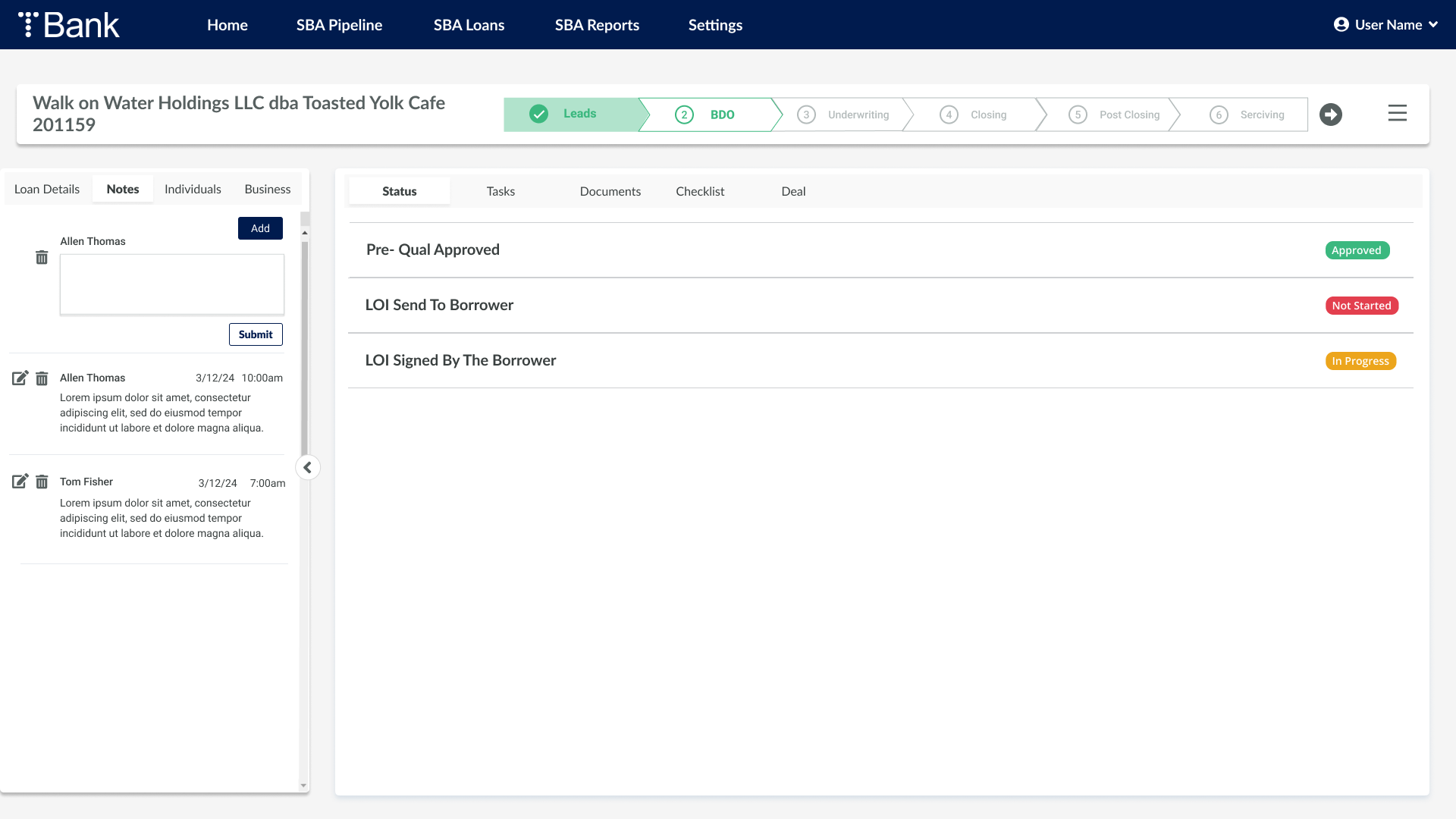The height and width of the screenshot is (819, 1456).
Task: Collapse the left notes panel chevron
Action: point(307,468)
